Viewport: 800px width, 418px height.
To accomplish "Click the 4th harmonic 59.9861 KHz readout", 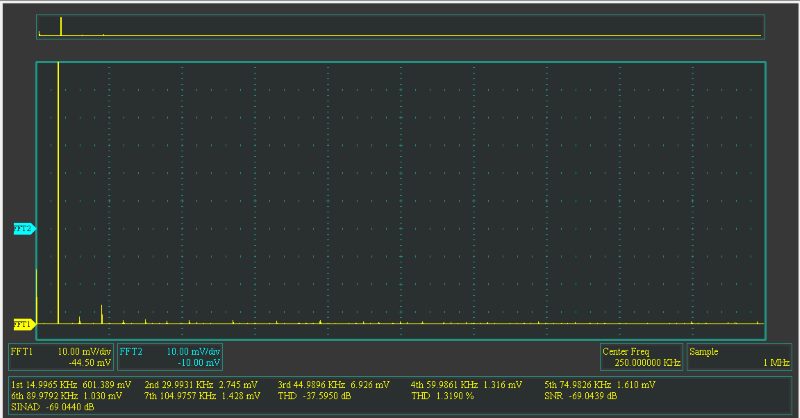I will (x=466, y=384).
